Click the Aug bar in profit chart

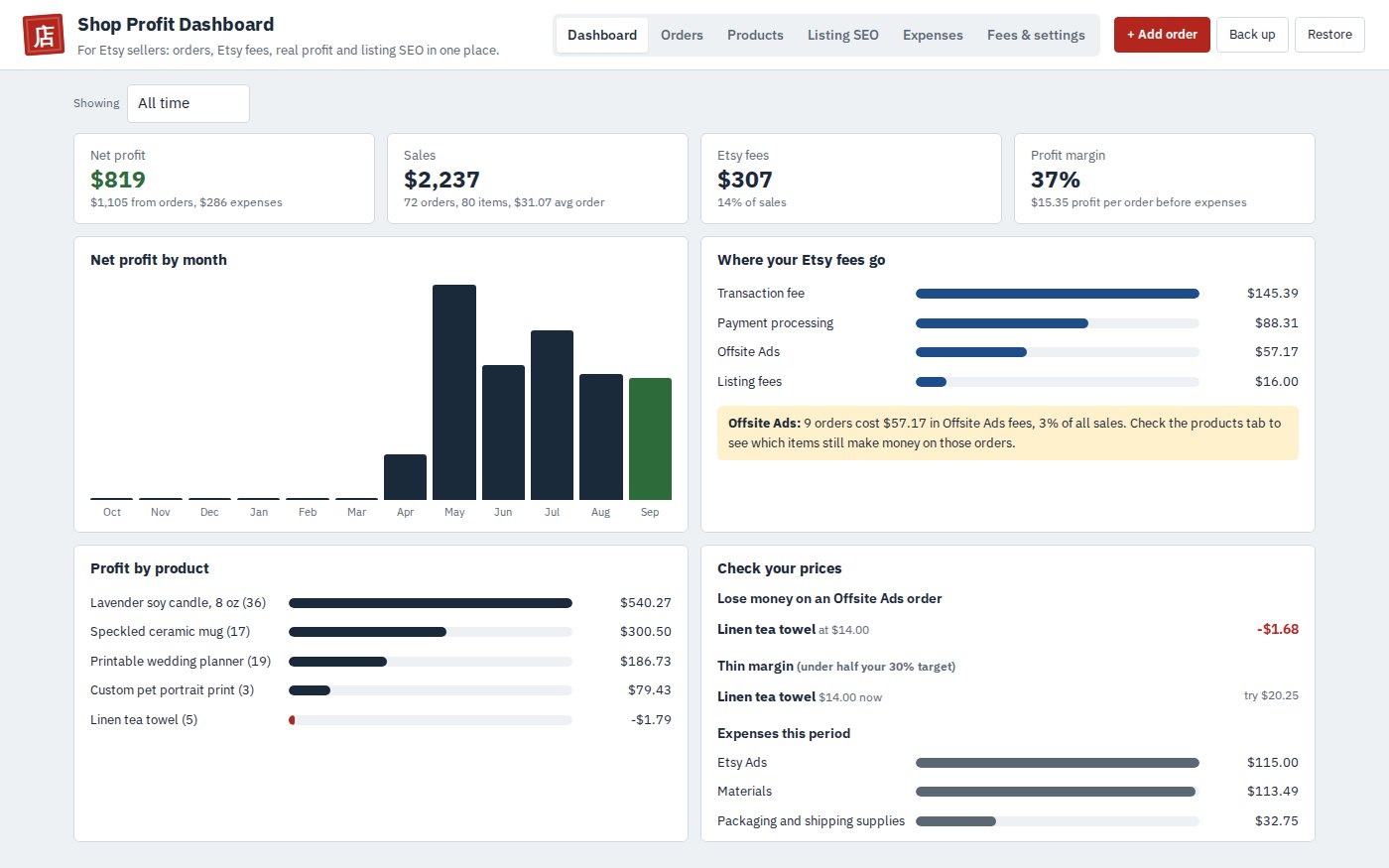[601, 436]
